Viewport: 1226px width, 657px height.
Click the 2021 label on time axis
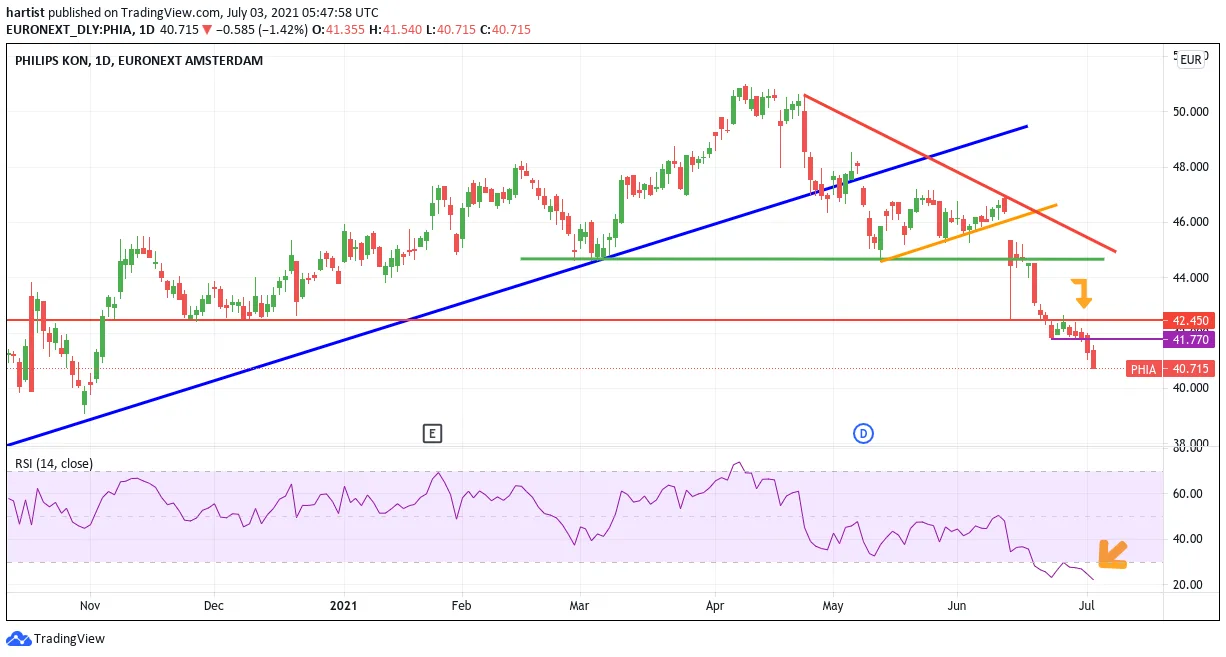click(343, 605)
